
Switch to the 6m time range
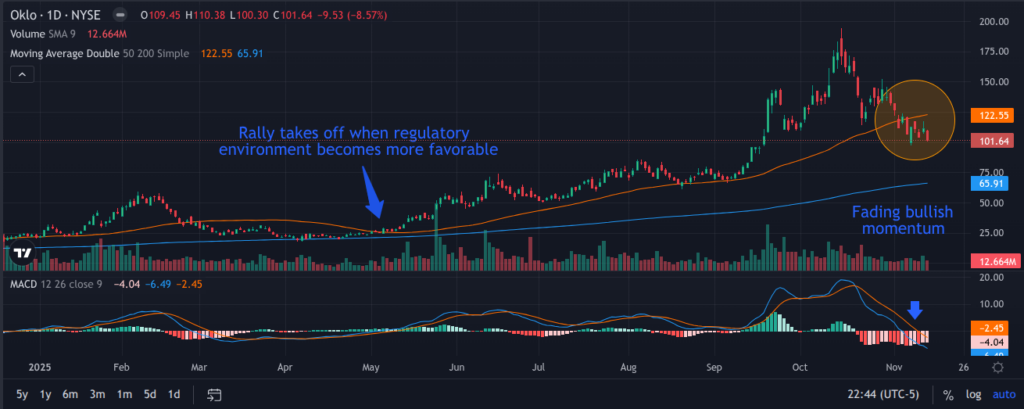pyautogui.click(x=70, y=394)
